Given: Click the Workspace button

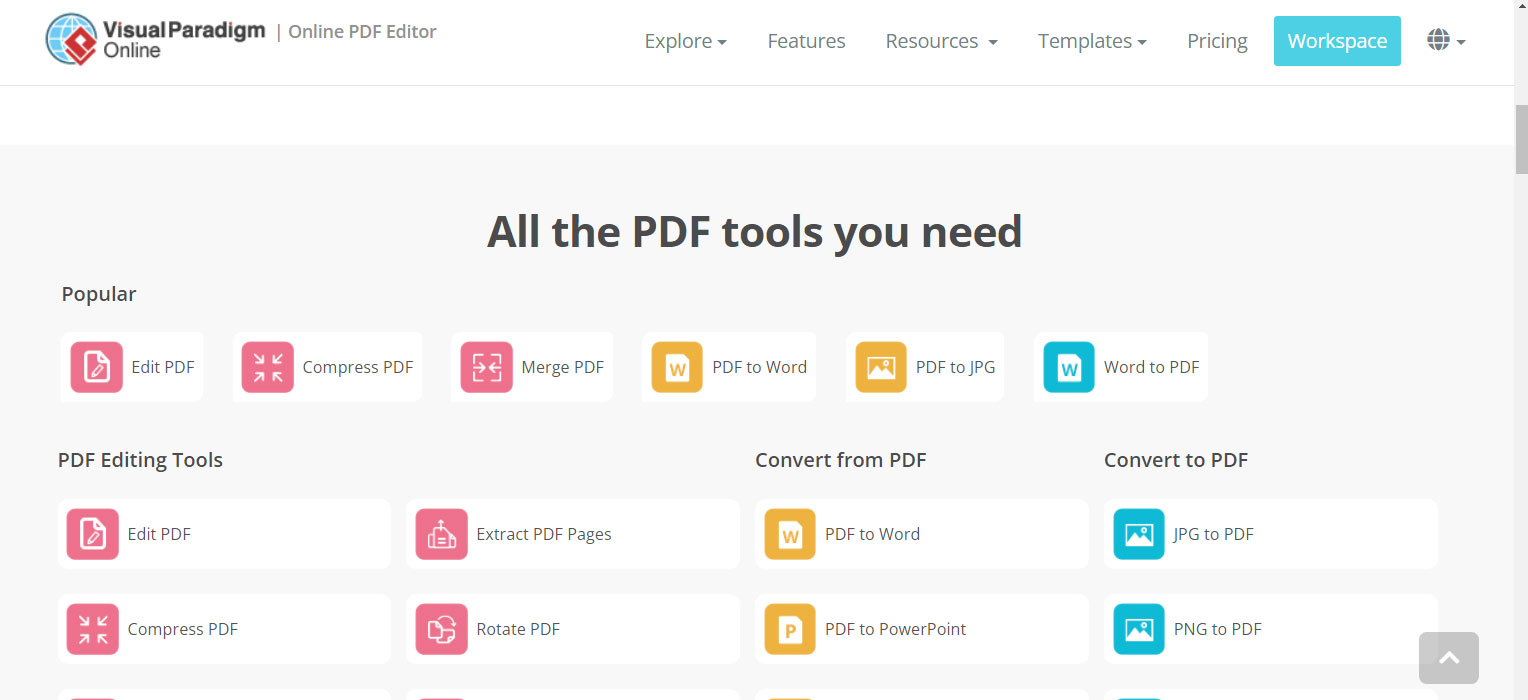Looking at the screenshot, I should [x=1337, y=41].
